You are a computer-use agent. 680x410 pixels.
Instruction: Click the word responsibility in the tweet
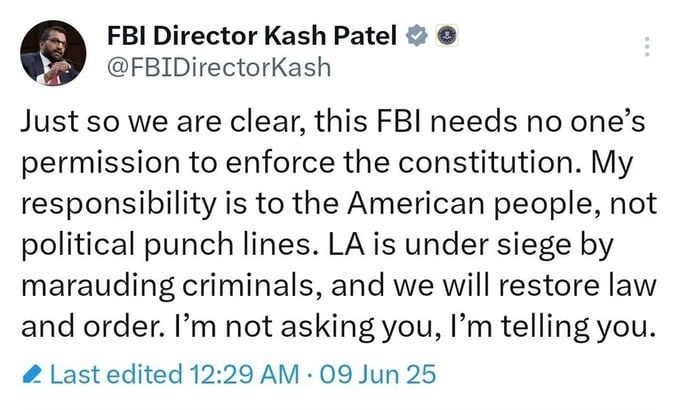coord(118,204)
